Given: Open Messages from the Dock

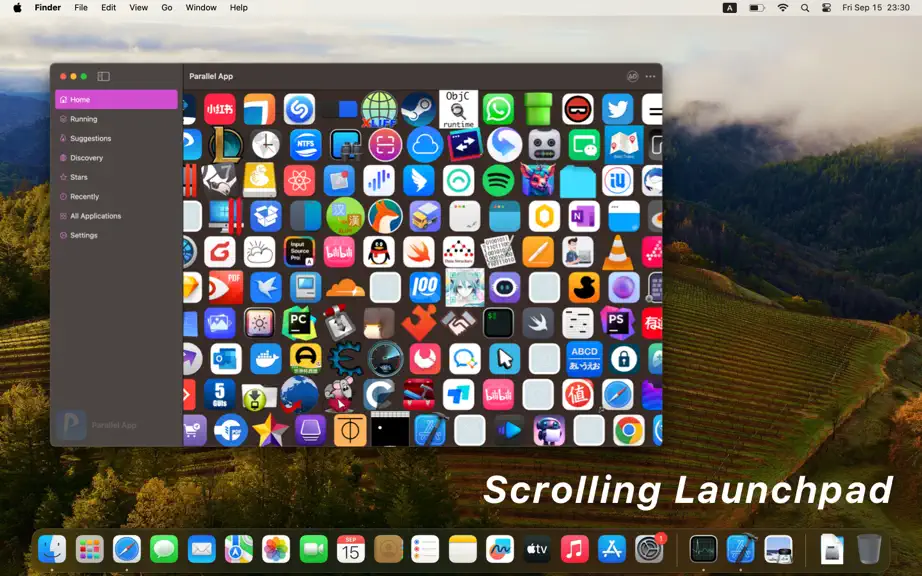Looking at the screenshot, I should pyautogui.click(x=164, y=550).
